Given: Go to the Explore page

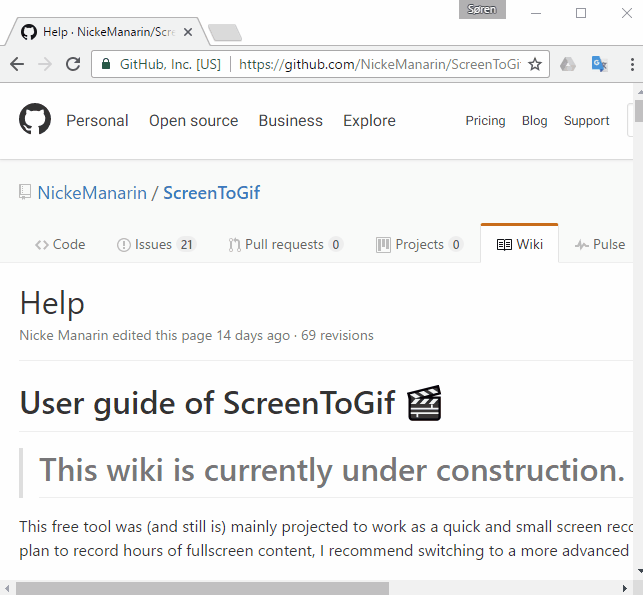Looking at the screenshot, I should point(369,121).
